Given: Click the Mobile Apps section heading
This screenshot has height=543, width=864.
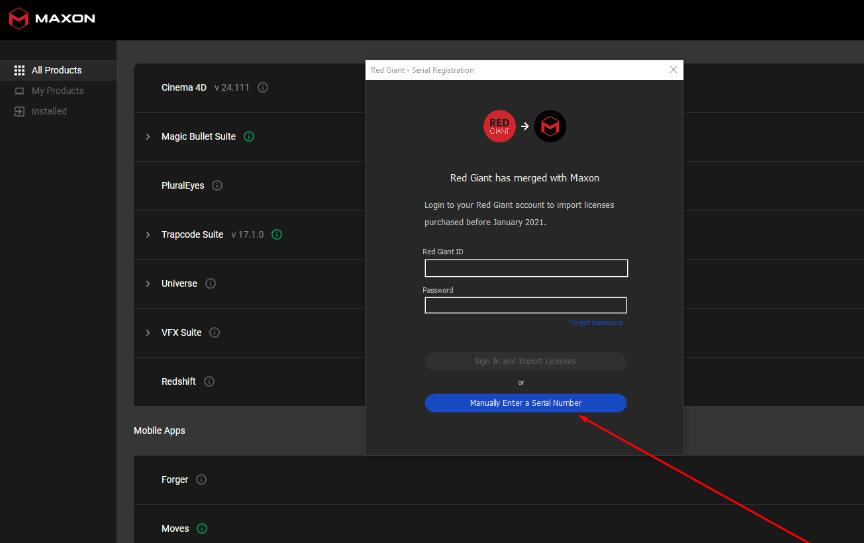Looking at the screenshot, I should (159, 431).
